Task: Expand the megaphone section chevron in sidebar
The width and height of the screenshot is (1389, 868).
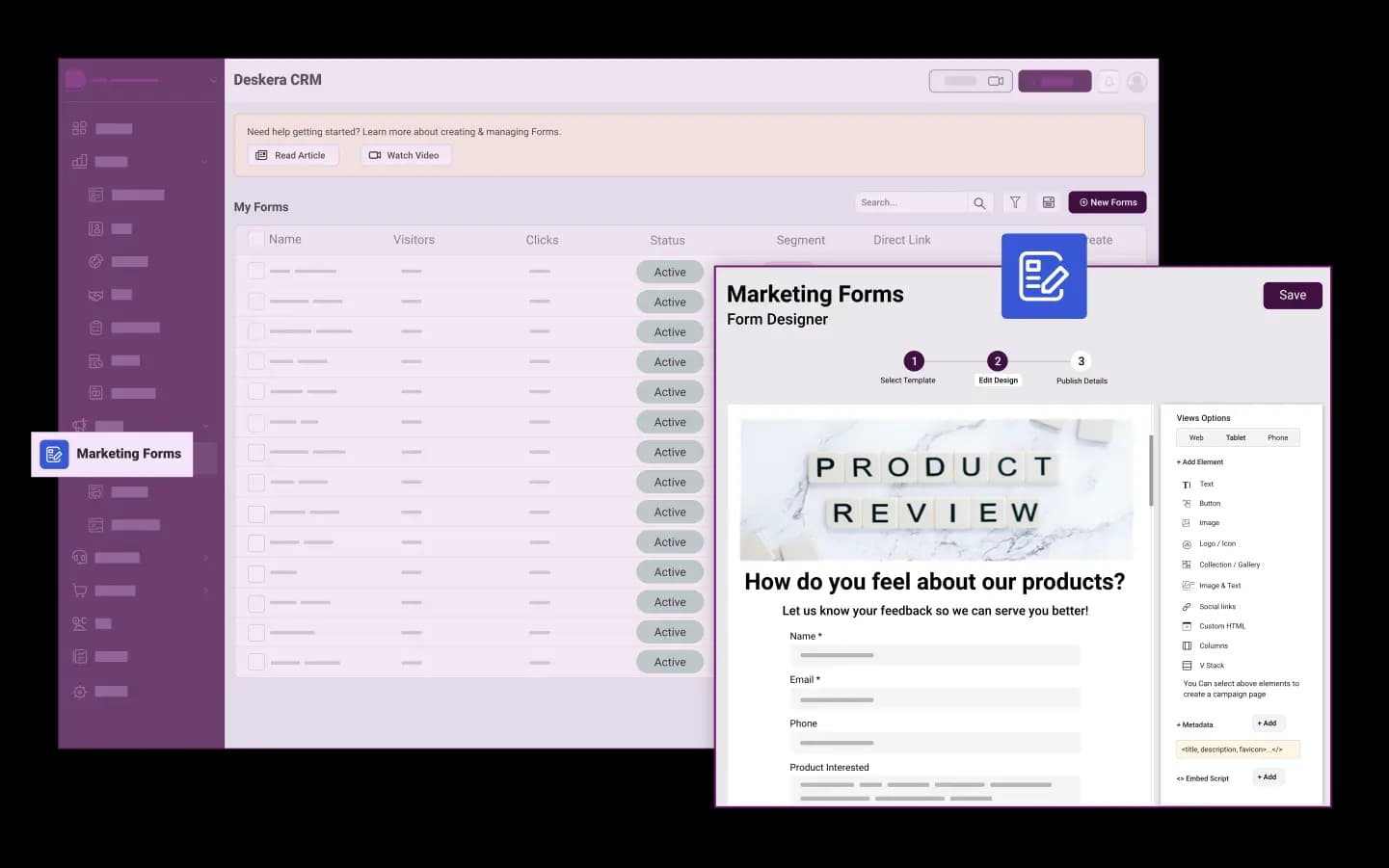Action: click(x=205, y=426)
